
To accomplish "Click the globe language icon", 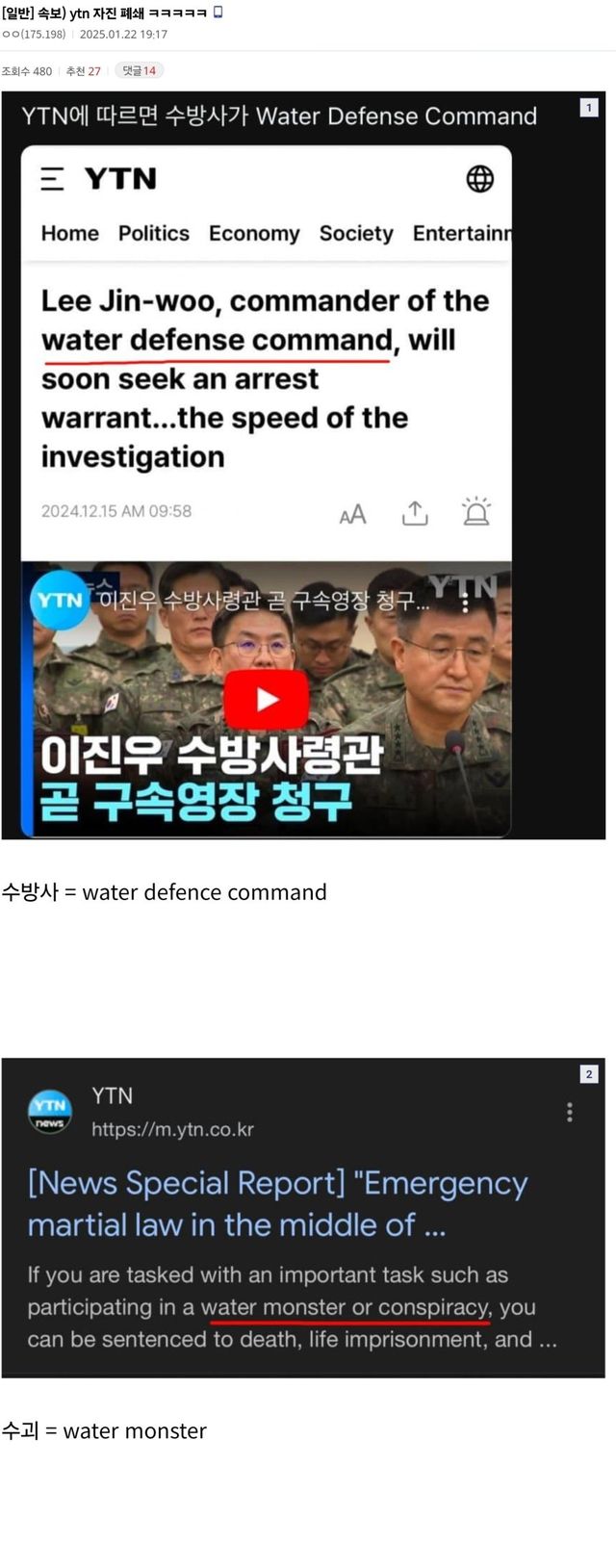I will pyautogui.click(x=479, y=179).
